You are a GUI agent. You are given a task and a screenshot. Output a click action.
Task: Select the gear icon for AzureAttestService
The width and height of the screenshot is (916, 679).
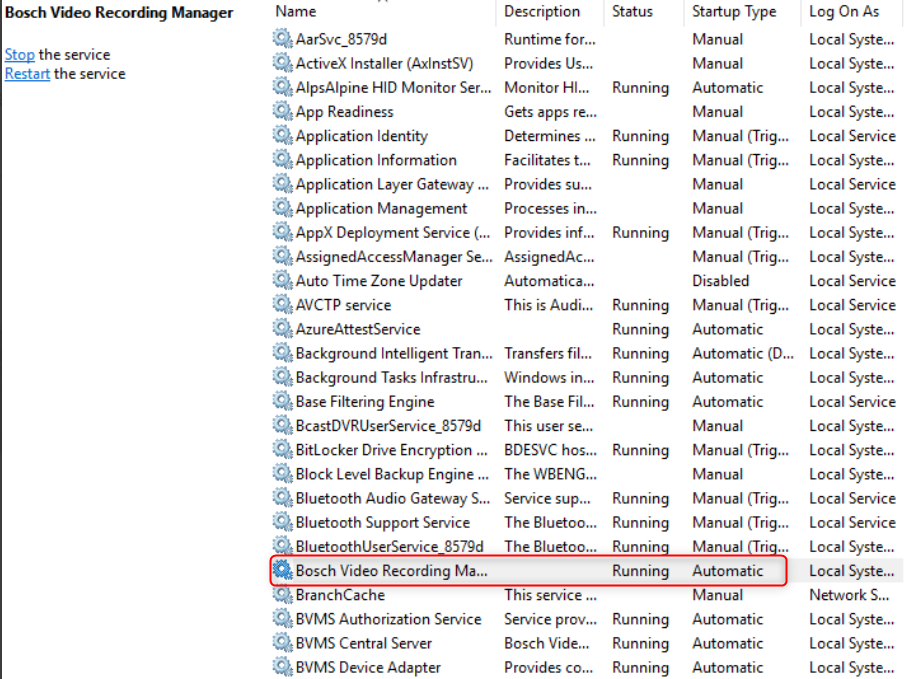[283, 328]
